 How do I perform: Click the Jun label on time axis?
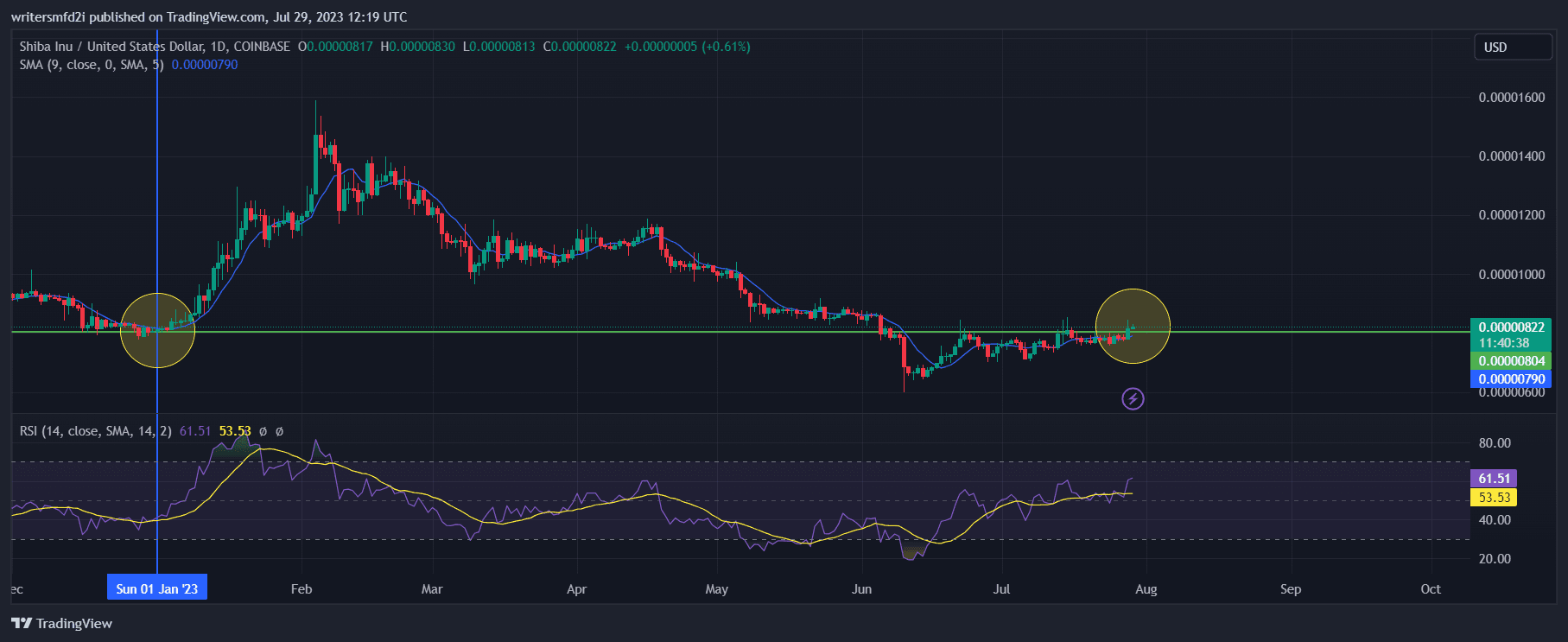pos(861,589)
